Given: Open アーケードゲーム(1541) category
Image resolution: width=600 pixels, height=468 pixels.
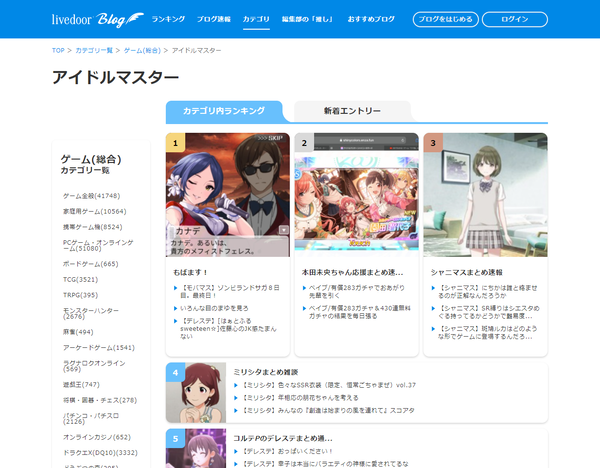Looking at the screenshot, I should [99, 348].
